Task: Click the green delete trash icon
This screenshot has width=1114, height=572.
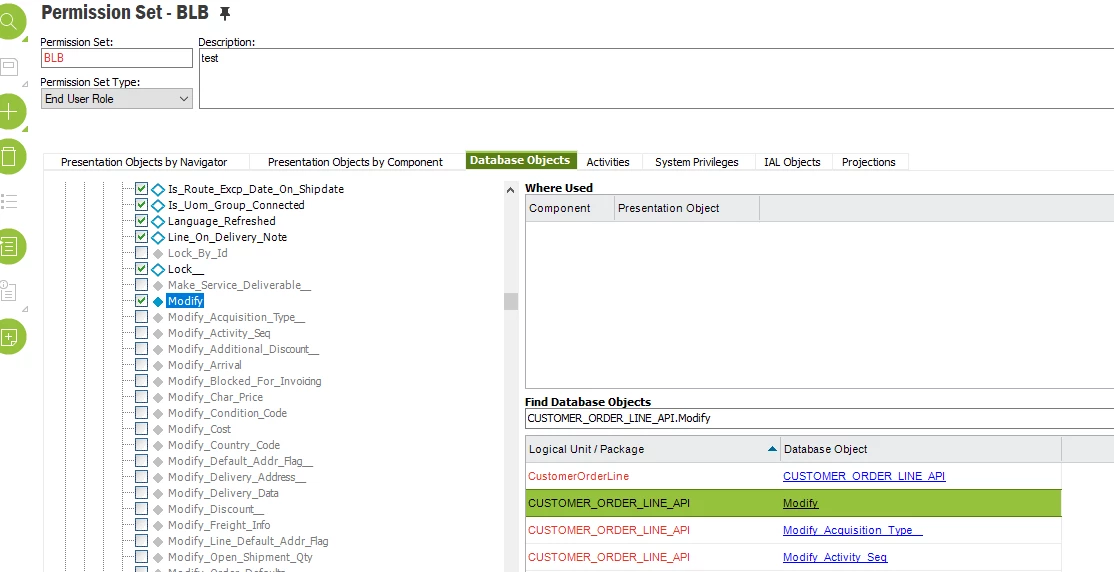Action: (9, 156)
